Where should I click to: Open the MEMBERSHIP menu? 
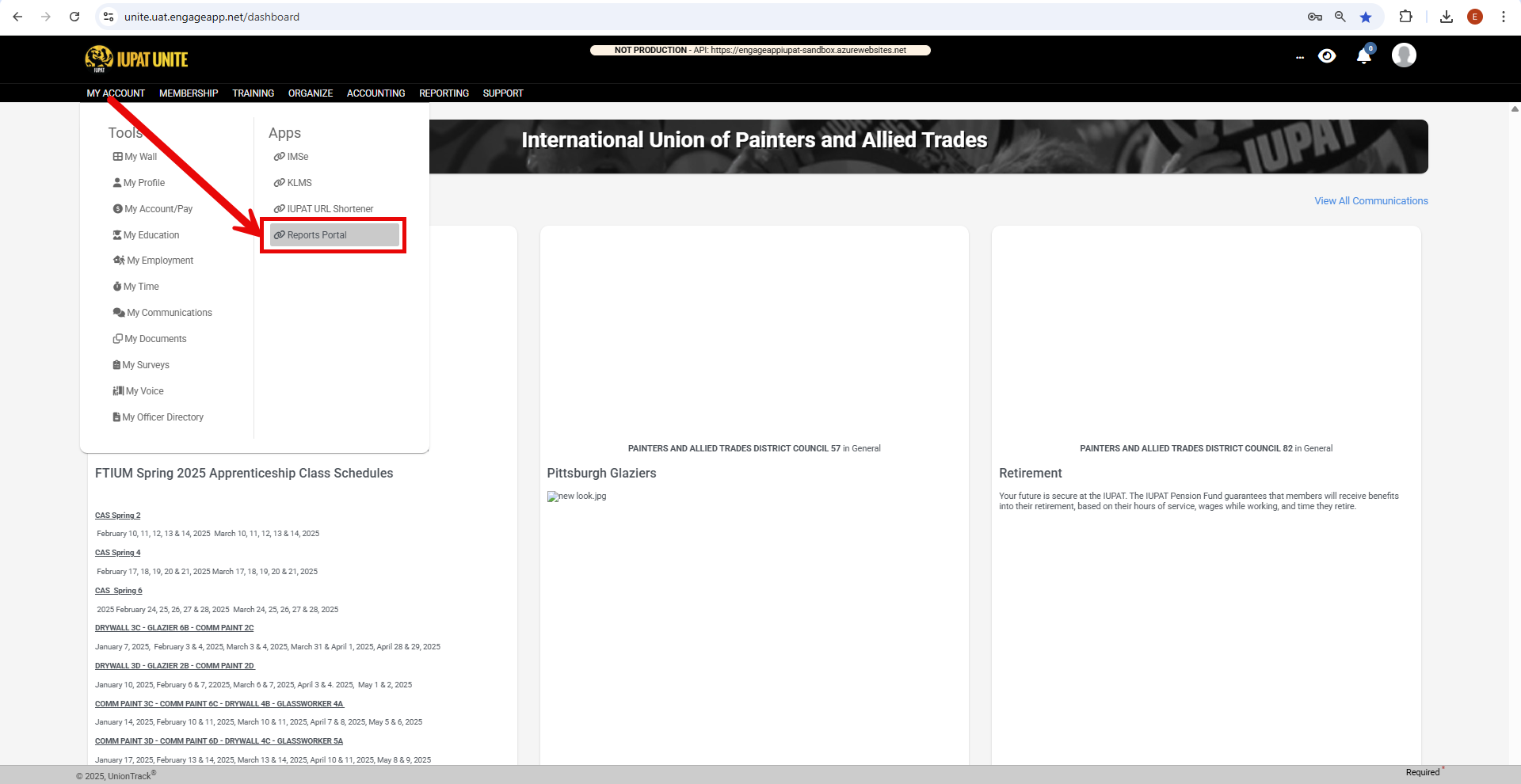[x=189, y=93]
